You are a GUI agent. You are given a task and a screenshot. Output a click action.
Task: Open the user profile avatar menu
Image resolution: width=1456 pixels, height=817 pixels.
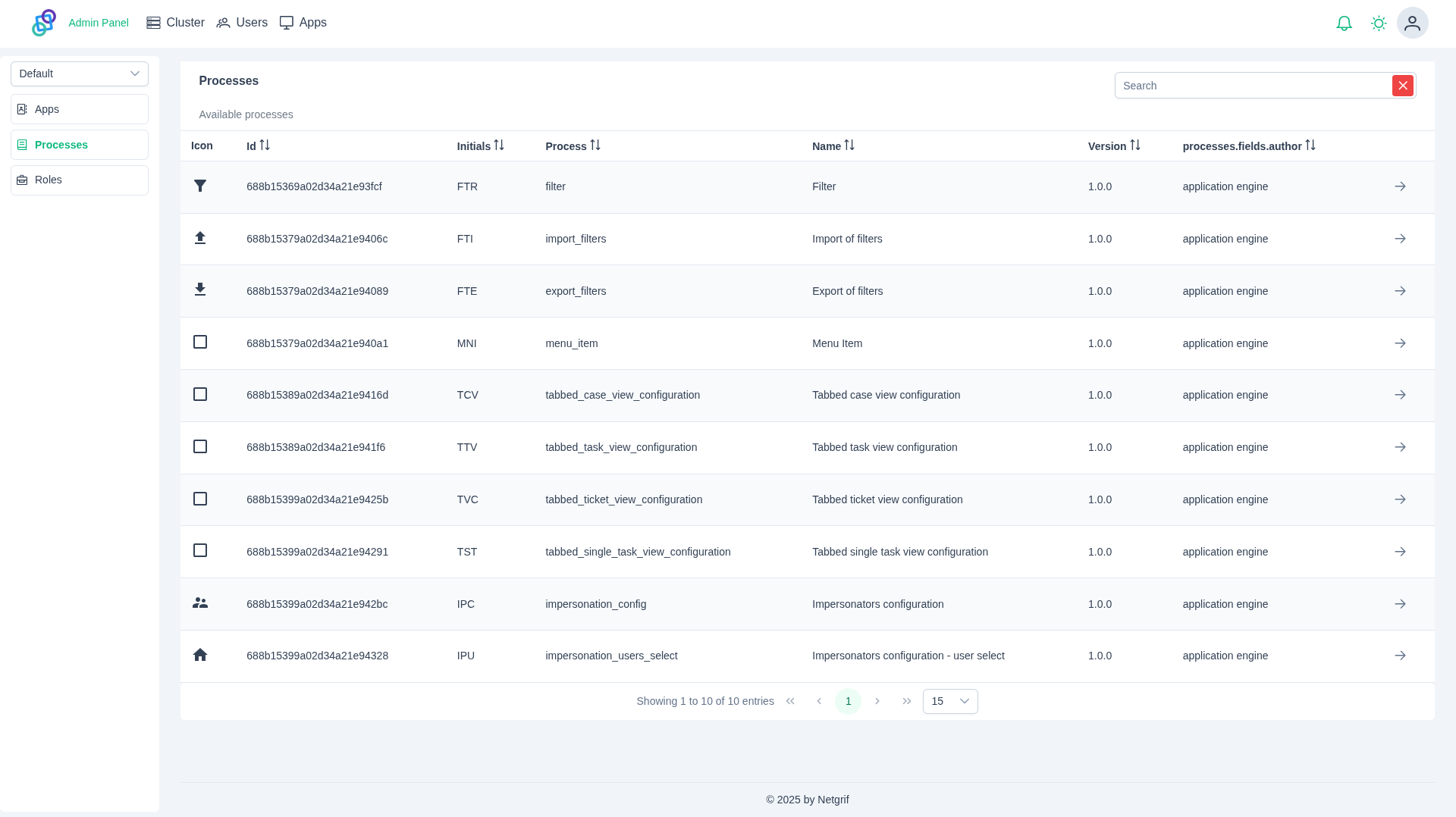1412,23
